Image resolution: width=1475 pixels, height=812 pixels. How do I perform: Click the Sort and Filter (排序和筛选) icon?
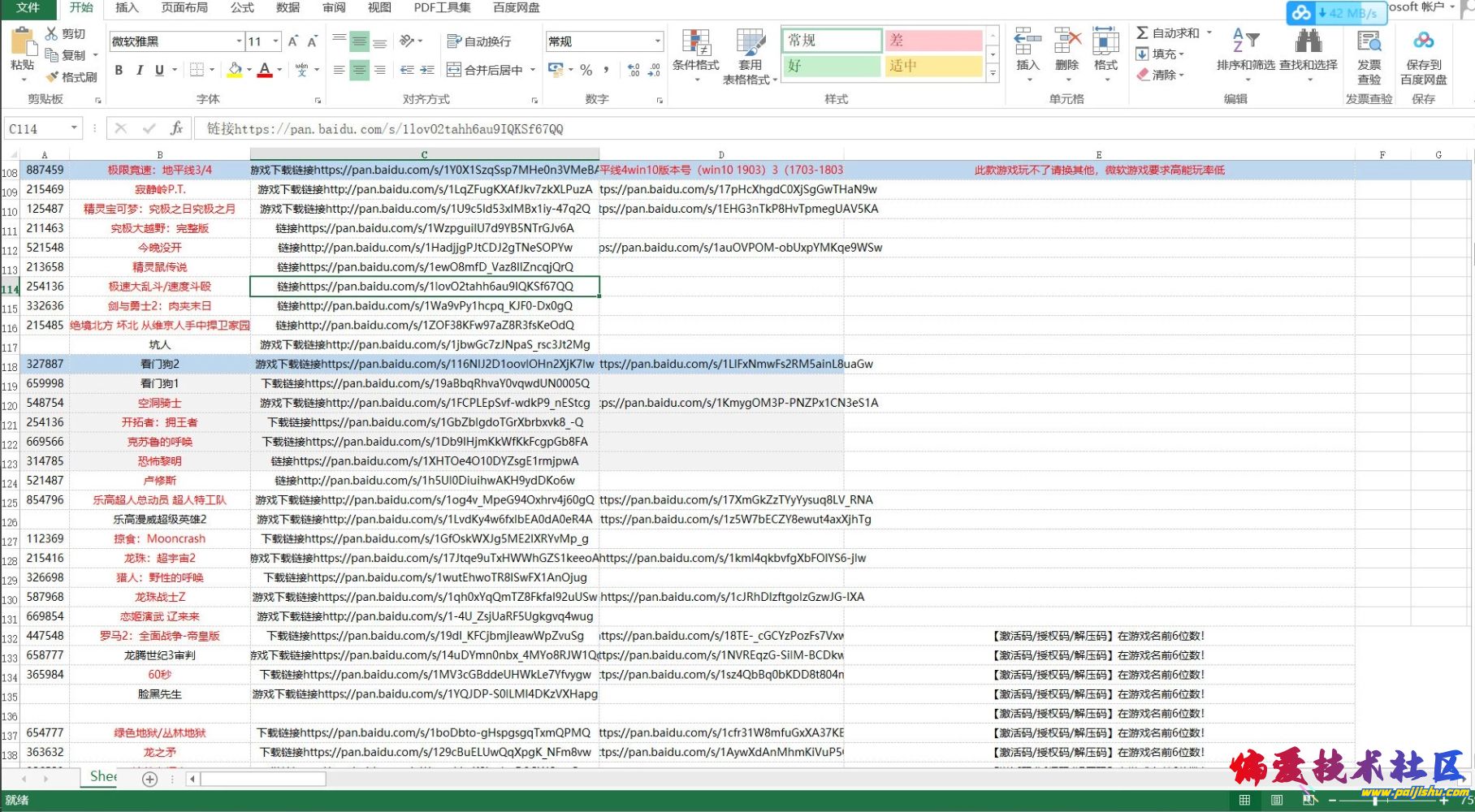coord(1245,41)
